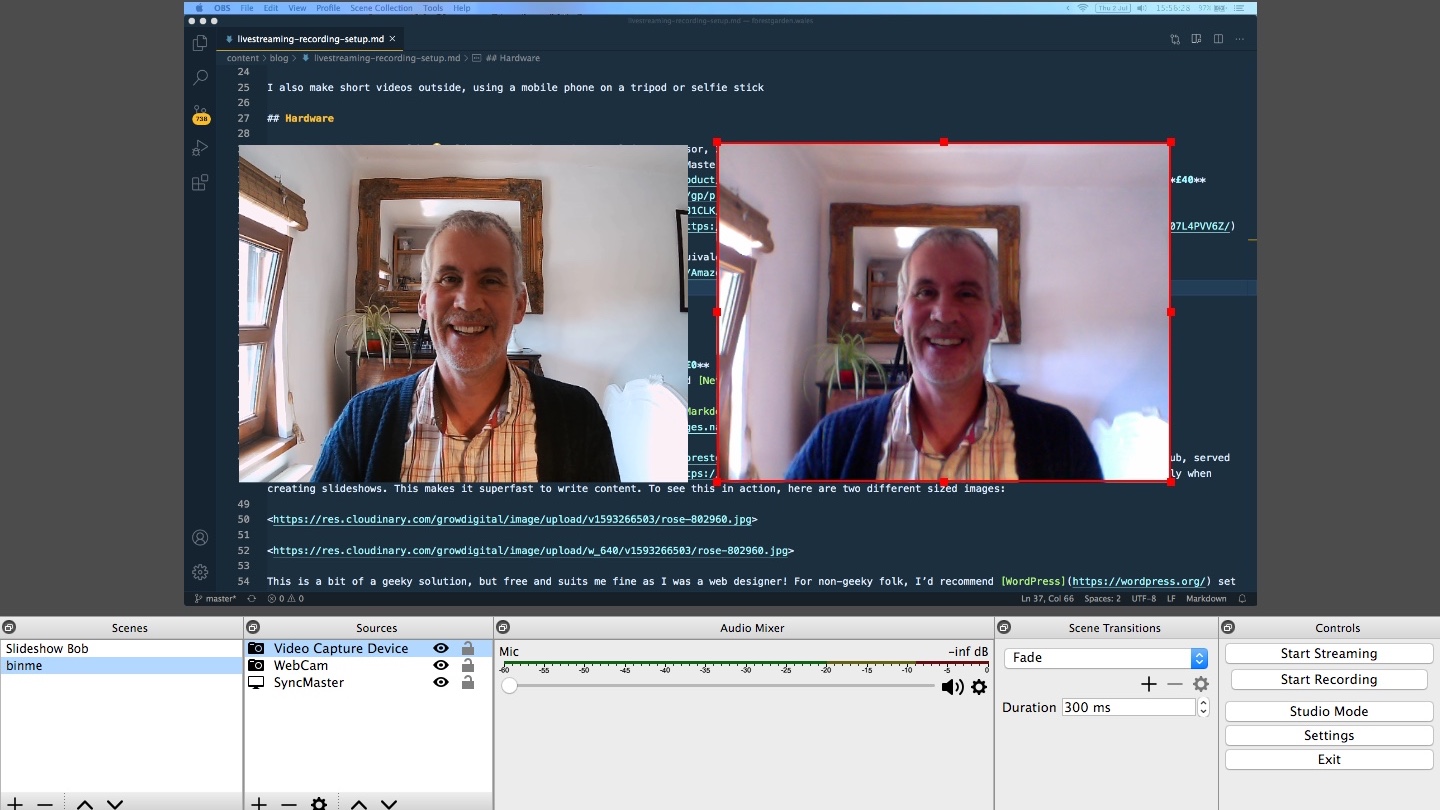Viewport: 1440px width, 810px height.
Task: Close the livestreaming-recording-setup.md tab
Action: coord(393,39)
